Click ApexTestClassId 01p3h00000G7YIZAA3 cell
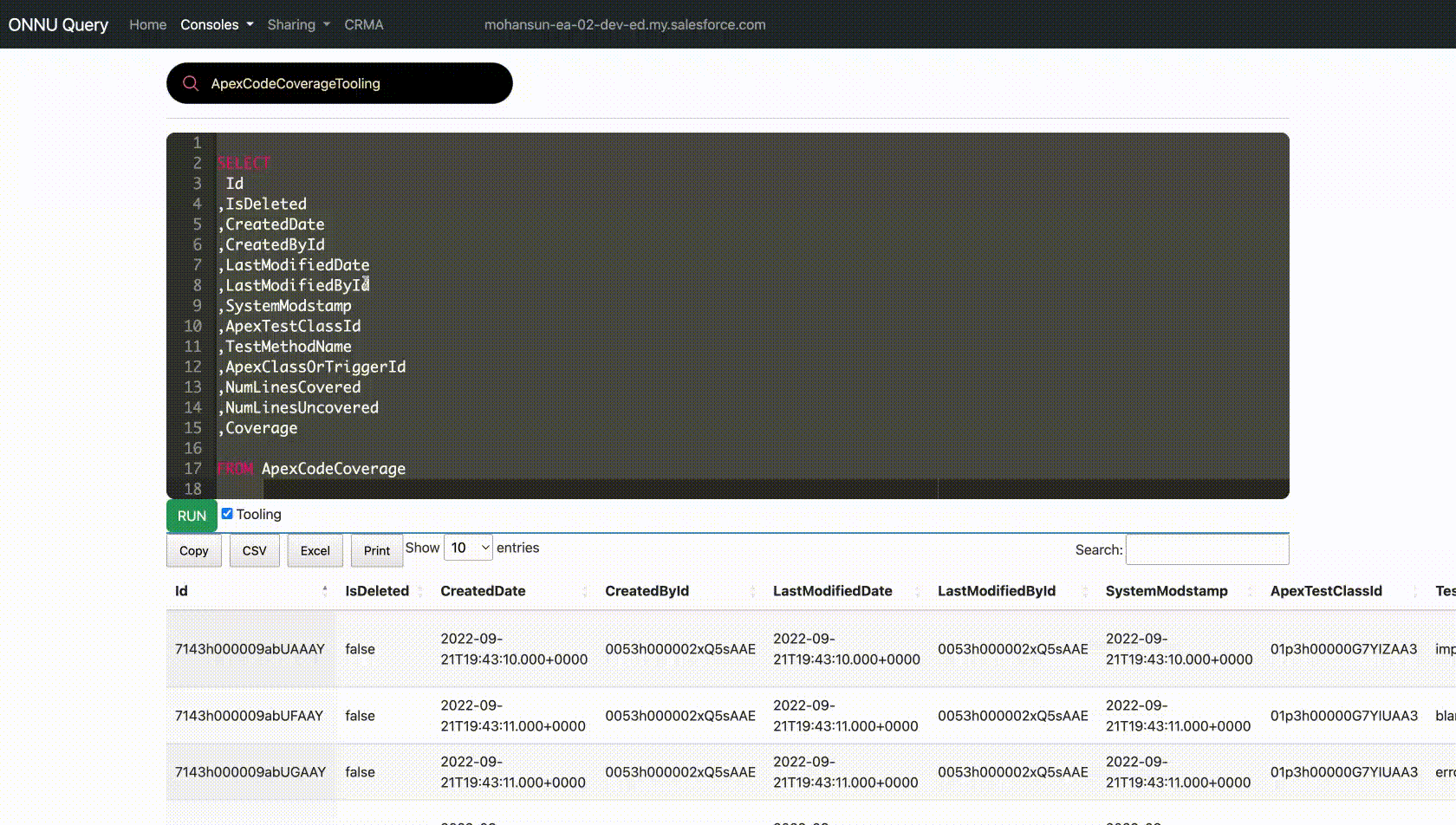This screenshot has width=1456, height=825. [x=1344, y=649]
